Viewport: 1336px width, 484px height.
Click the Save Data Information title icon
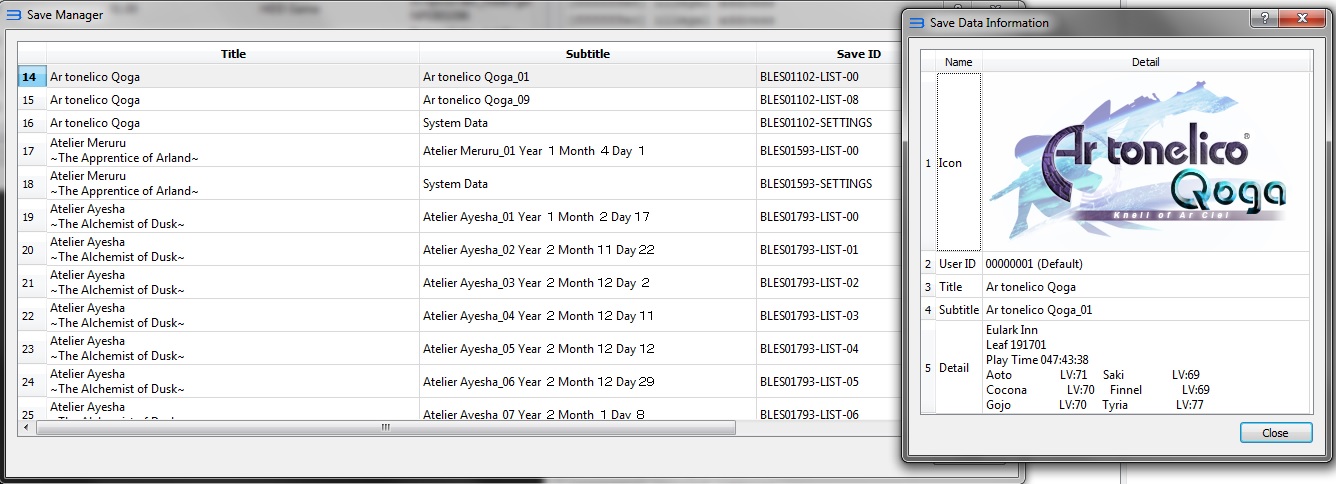(x=916, y=22)
